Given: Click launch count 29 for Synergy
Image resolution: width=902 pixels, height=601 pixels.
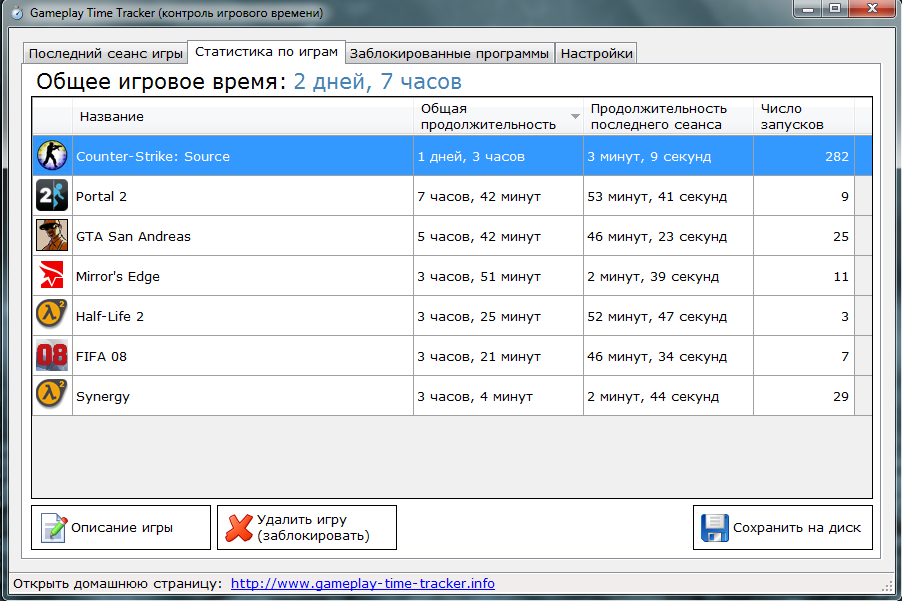Looking at the screenshot, I should pos(804,396).
